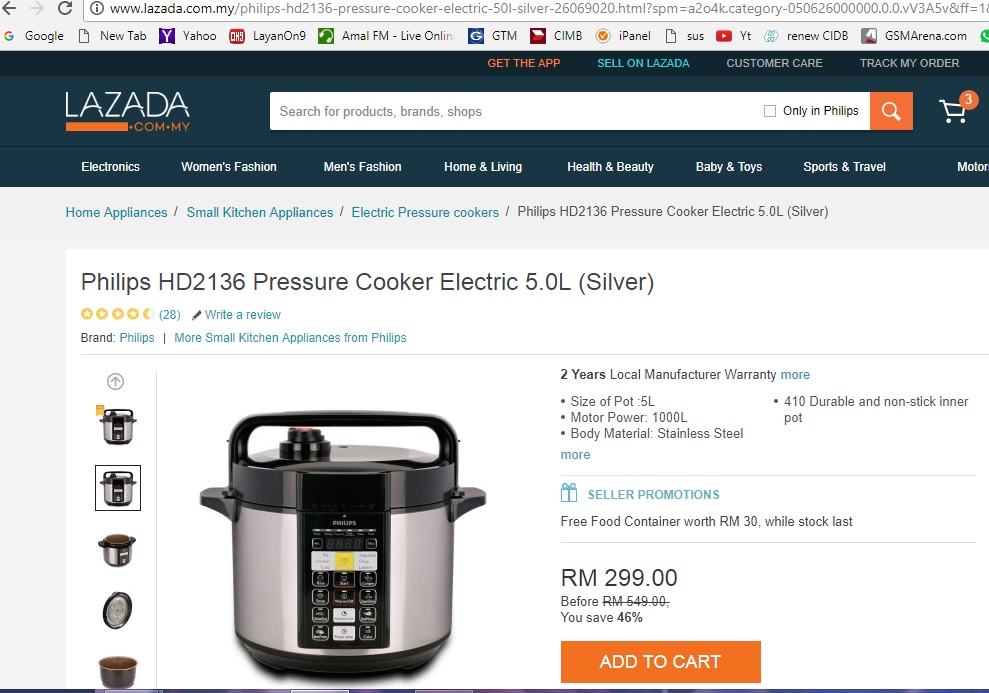Viewport: 989px width, 693px height.
Task: Click the orange search magnifier button
Action: click(891, 111)
